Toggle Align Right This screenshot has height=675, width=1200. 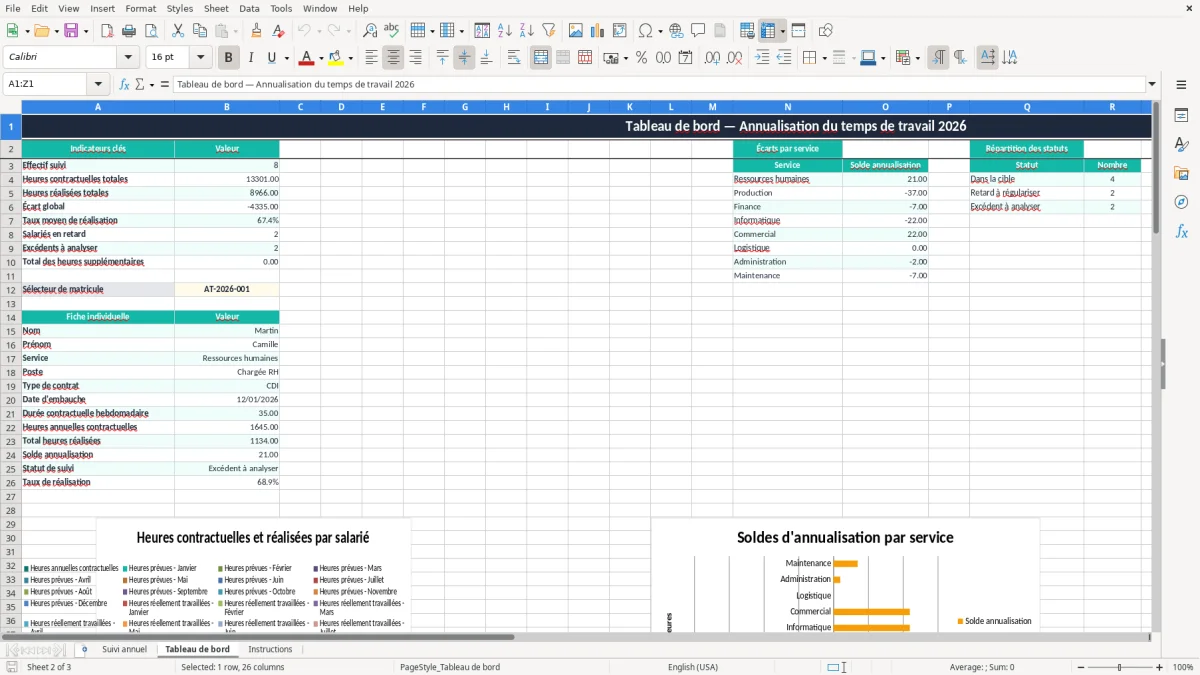415,58
